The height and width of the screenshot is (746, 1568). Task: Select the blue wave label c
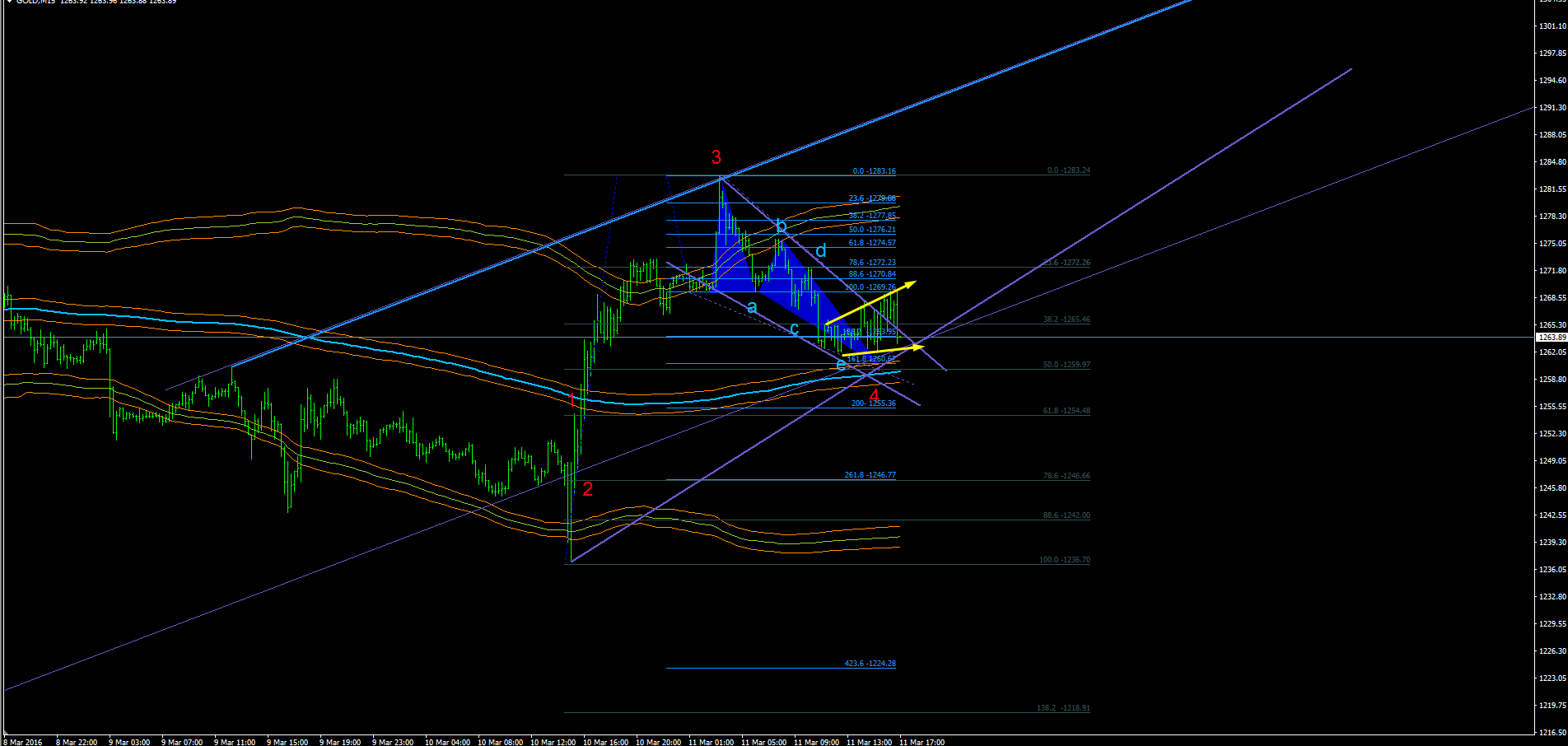point(794,329)
